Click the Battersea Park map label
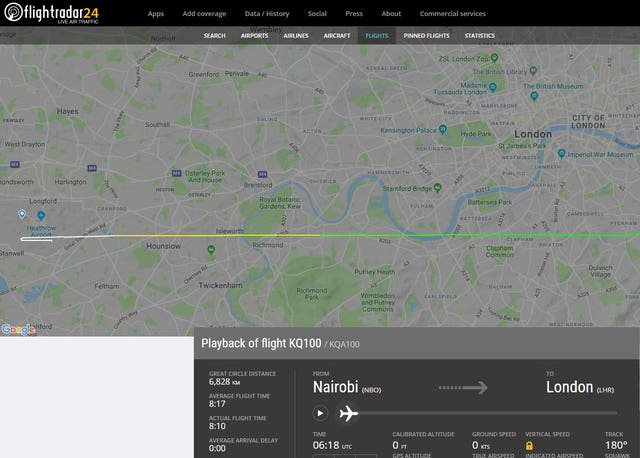Viewport: 640px width, 458px height. 489,202
